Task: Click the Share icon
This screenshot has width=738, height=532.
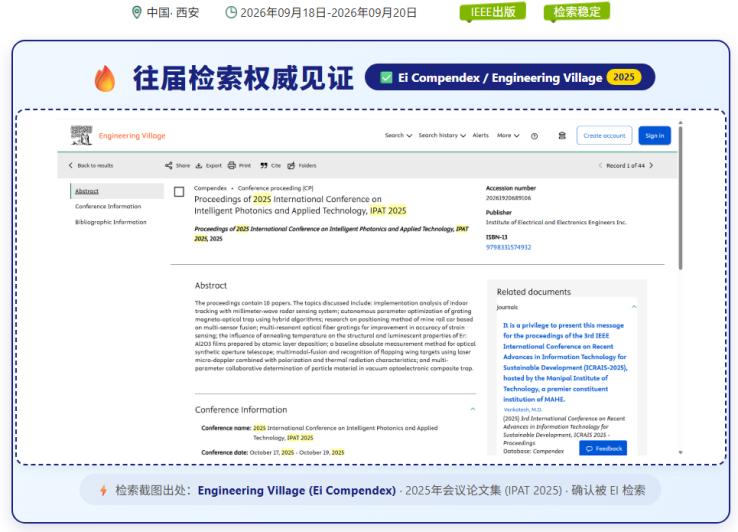Action: pos(168,165)
